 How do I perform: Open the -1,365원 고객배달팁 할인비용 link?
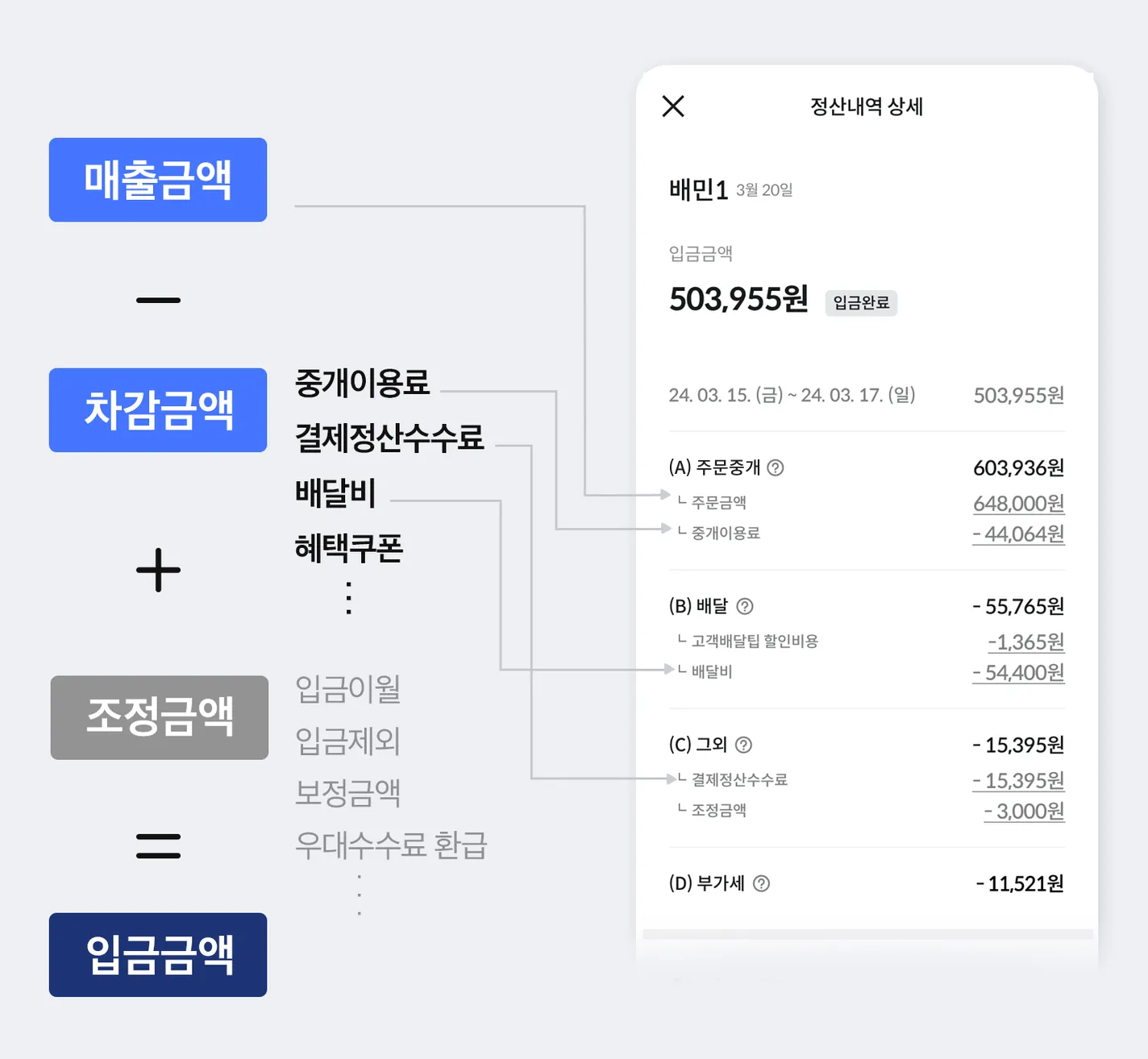[x=1026, y=642]
